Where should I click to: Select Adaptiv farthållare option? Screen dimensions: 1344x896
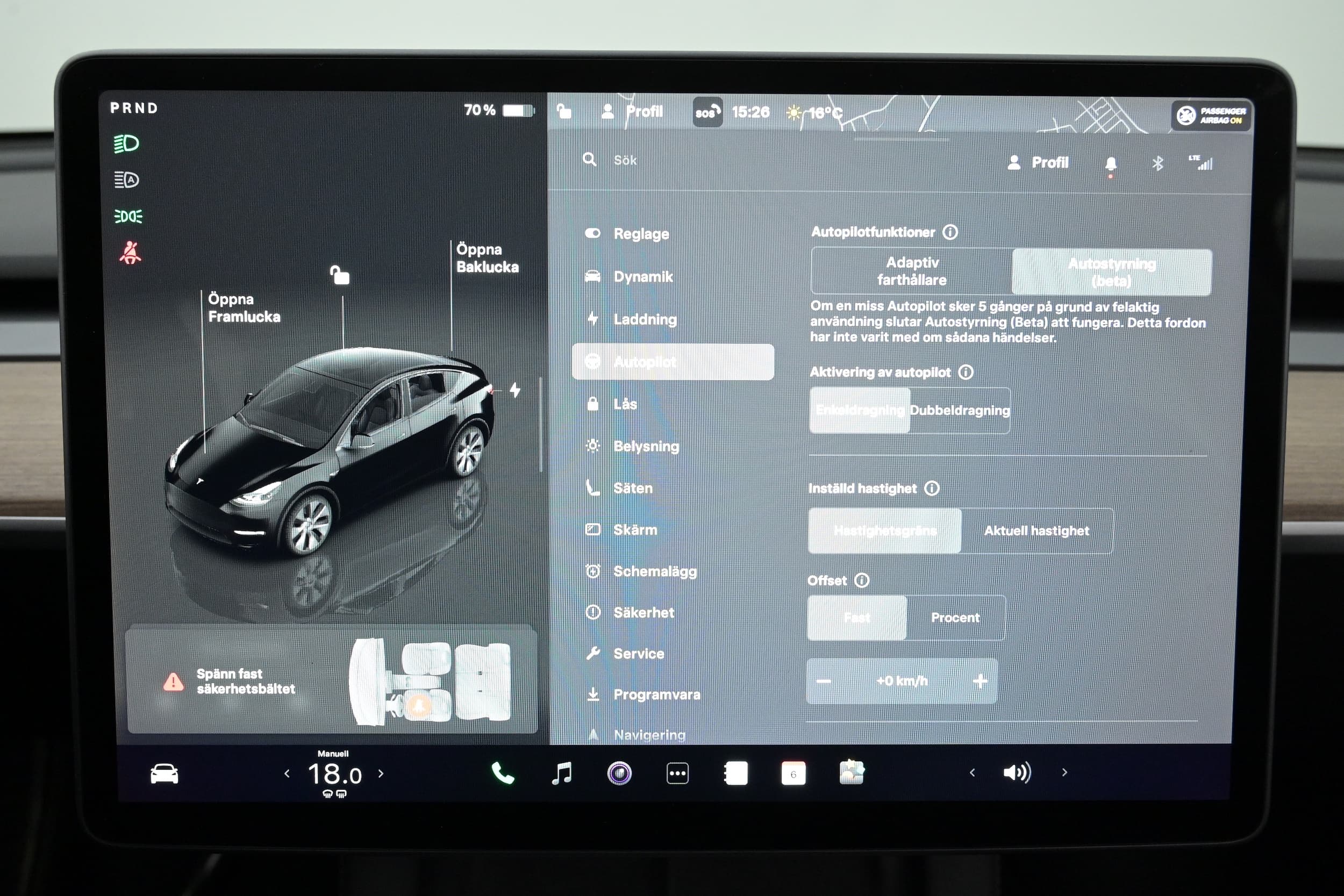(911, 271)
